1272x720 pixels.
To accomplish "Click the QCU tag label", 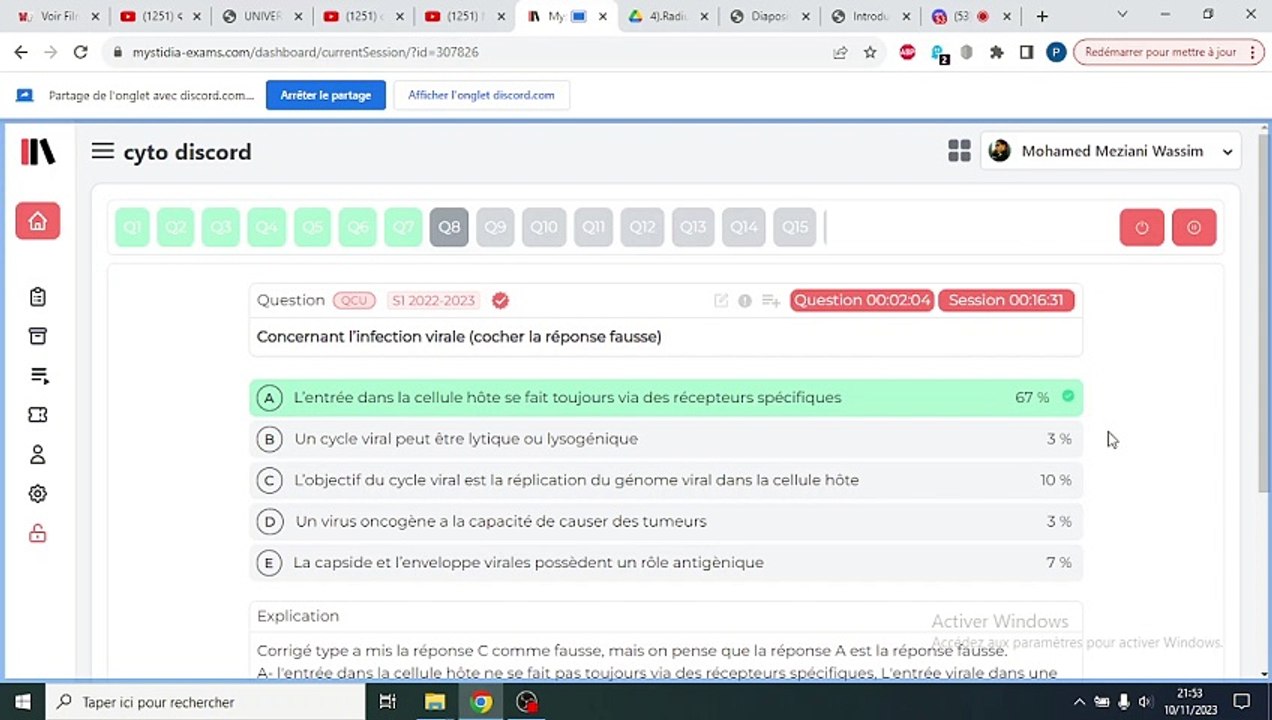I will tap(354, 300).
